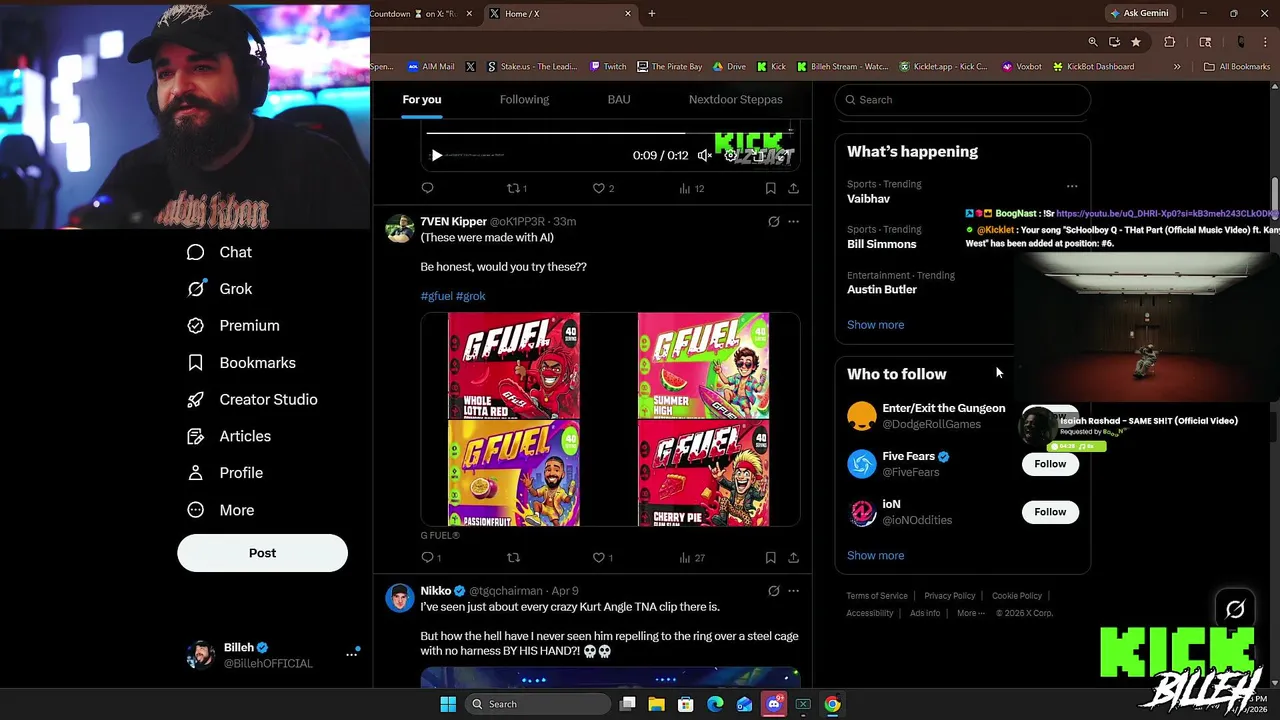Seek on the video progress bar
Viewport: 1280px width, 720px height.
click(x=608, y=132)
